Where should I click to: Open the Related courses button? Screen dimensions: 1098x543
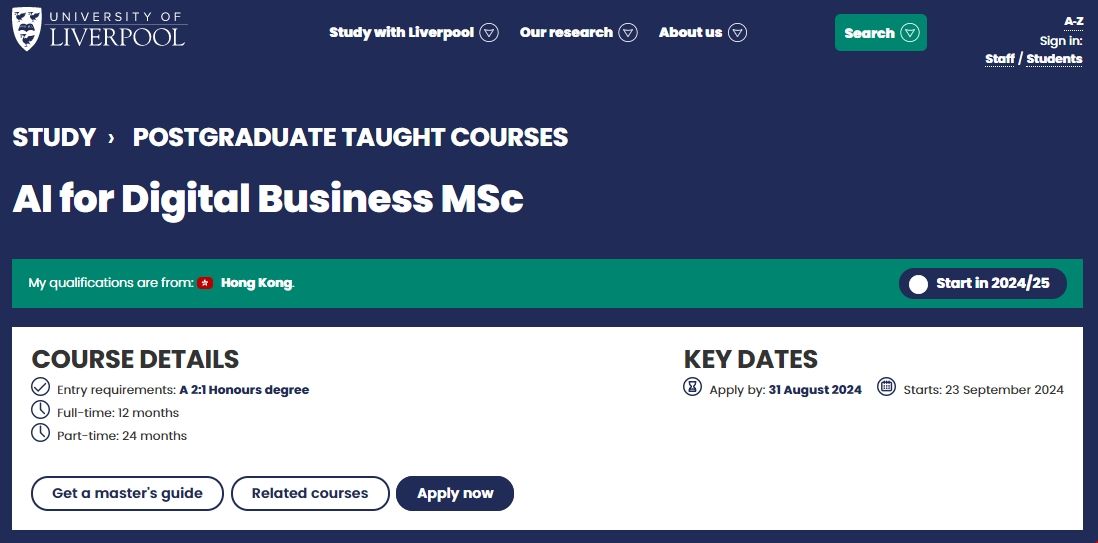coord(310,494)
